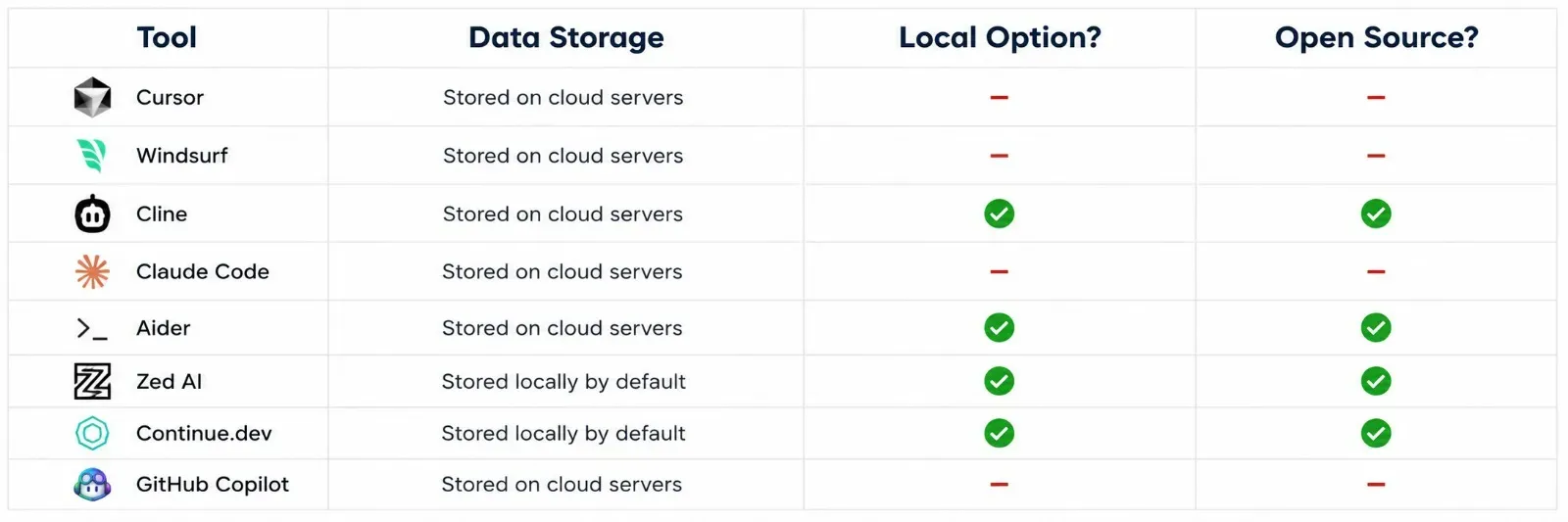Click the "Data Storage" column header

tap(566, 37)
